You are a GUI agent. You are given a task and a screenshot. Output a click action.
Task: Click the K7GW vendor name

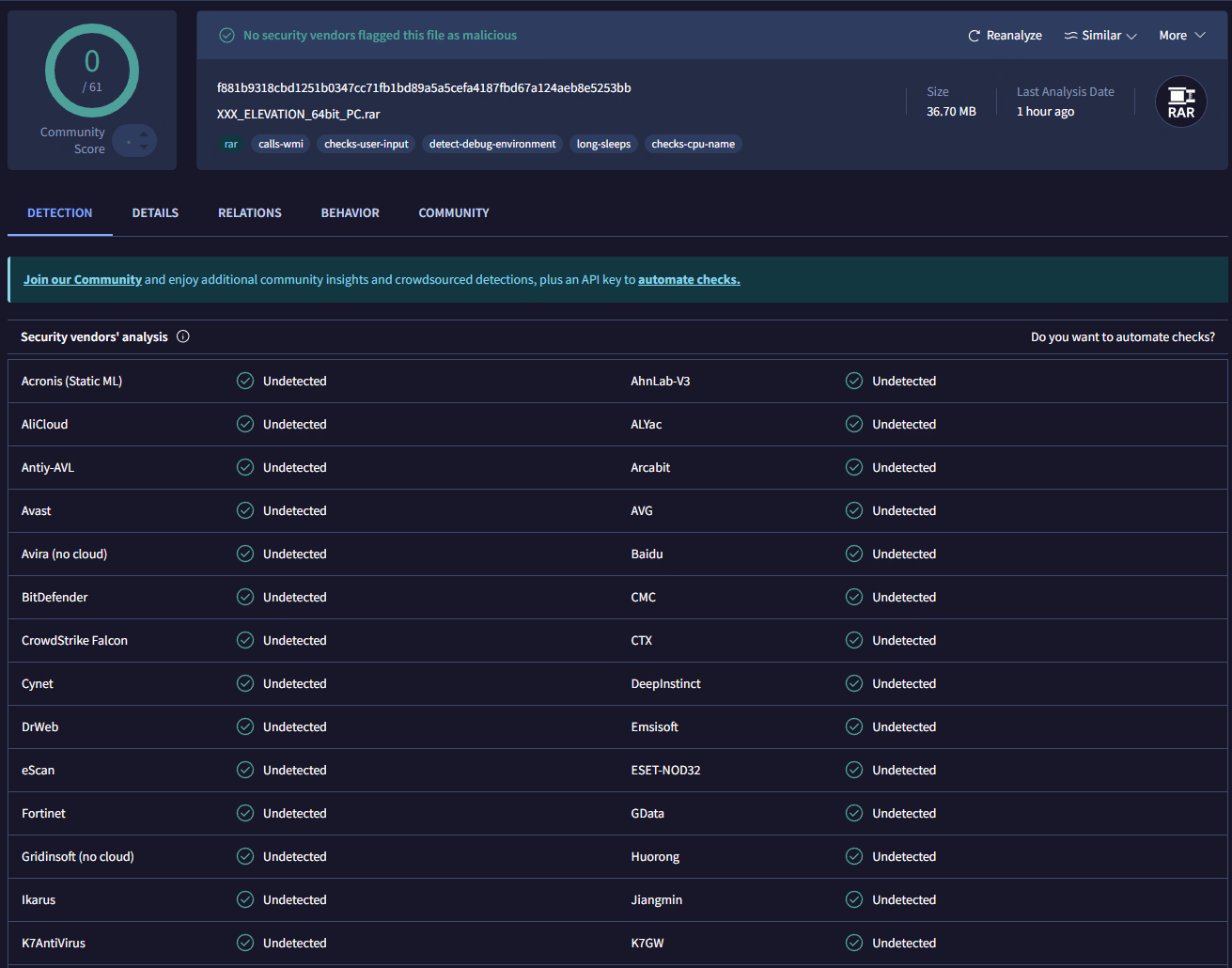click(647, 944)
